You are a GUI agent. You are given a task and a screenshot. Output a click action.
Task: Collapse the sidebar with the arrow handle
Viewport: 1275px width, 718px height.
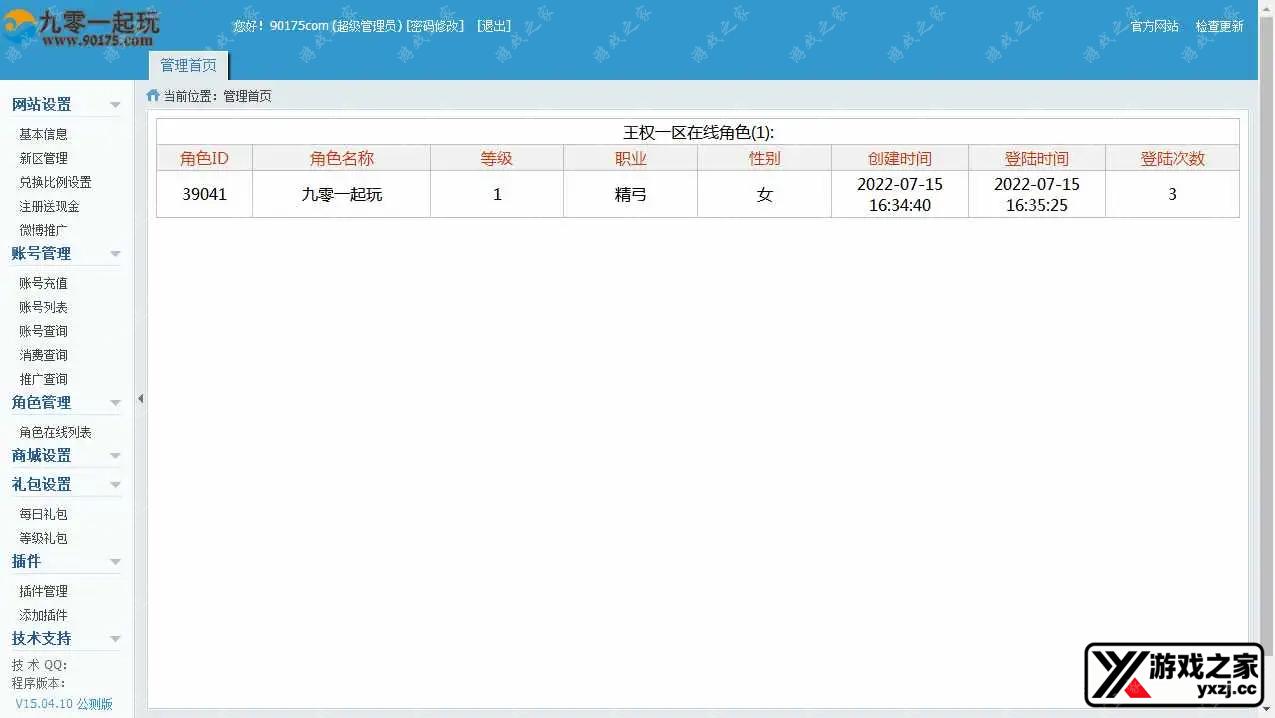[140, 399]
